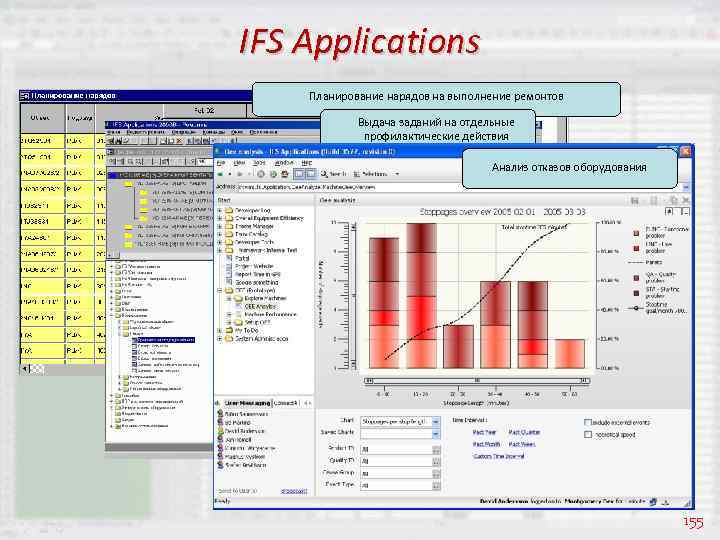
Task: Click the first user icon in messaging list
Action: click(x=220, y=414)
